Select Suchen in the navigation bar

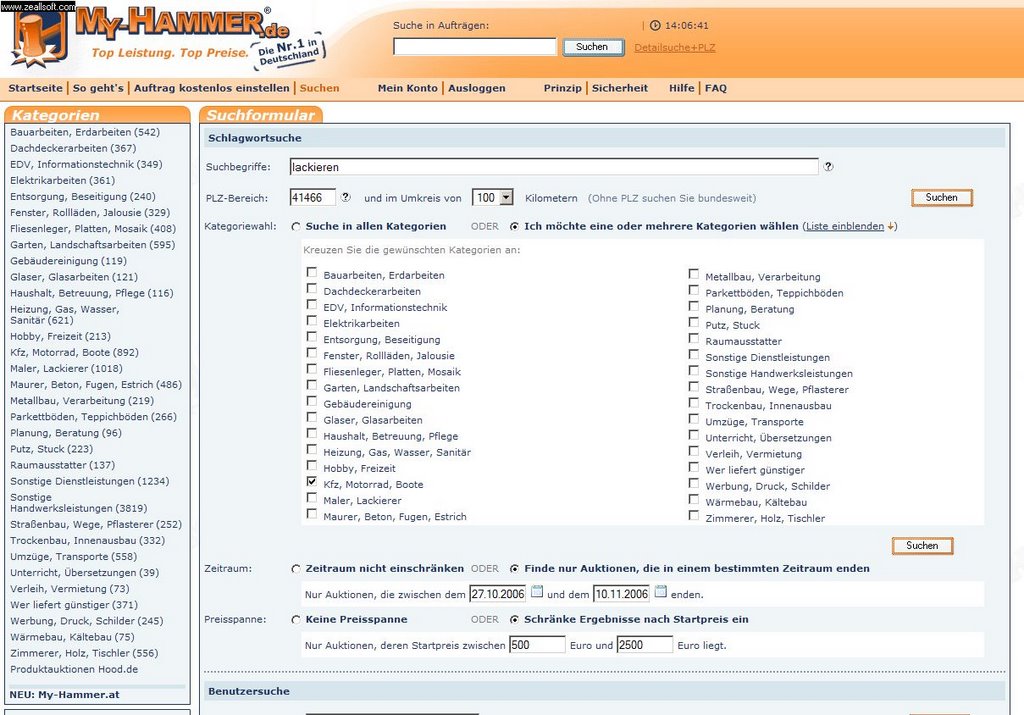[319, 88]
